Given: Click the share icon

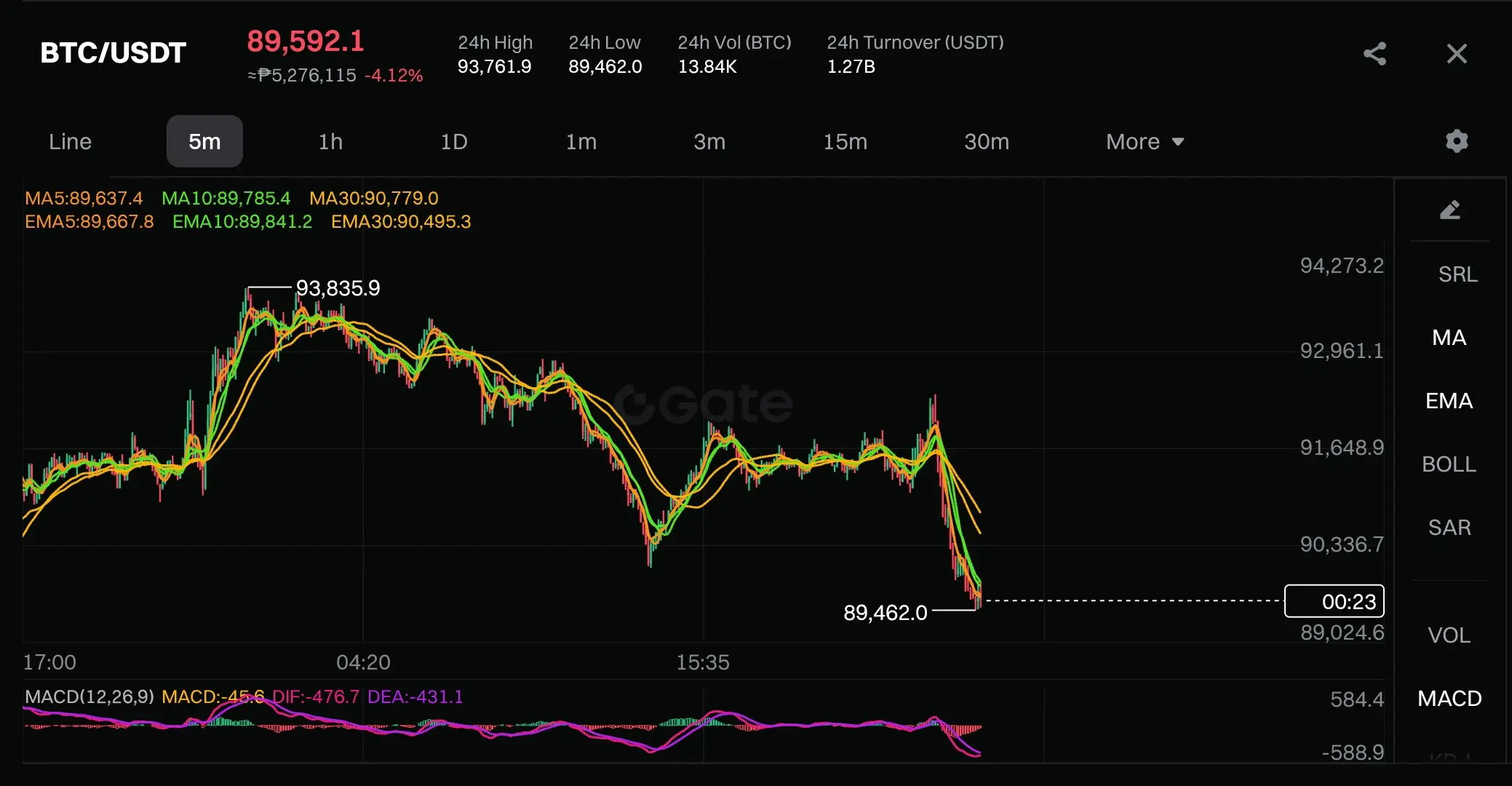Looking at the screenshot, I should coord(1374,54).
